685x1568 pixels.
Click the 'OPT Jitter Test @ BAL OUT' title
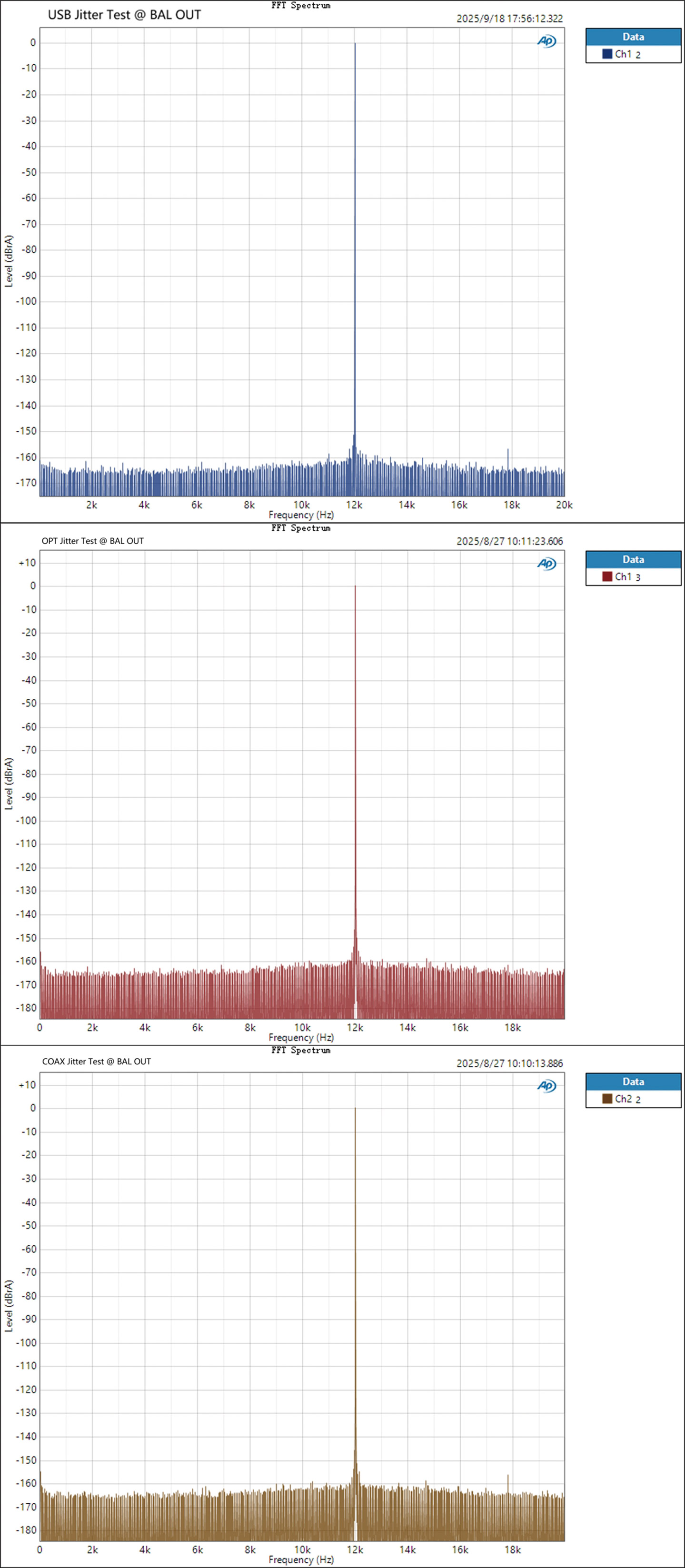(92, 541)
